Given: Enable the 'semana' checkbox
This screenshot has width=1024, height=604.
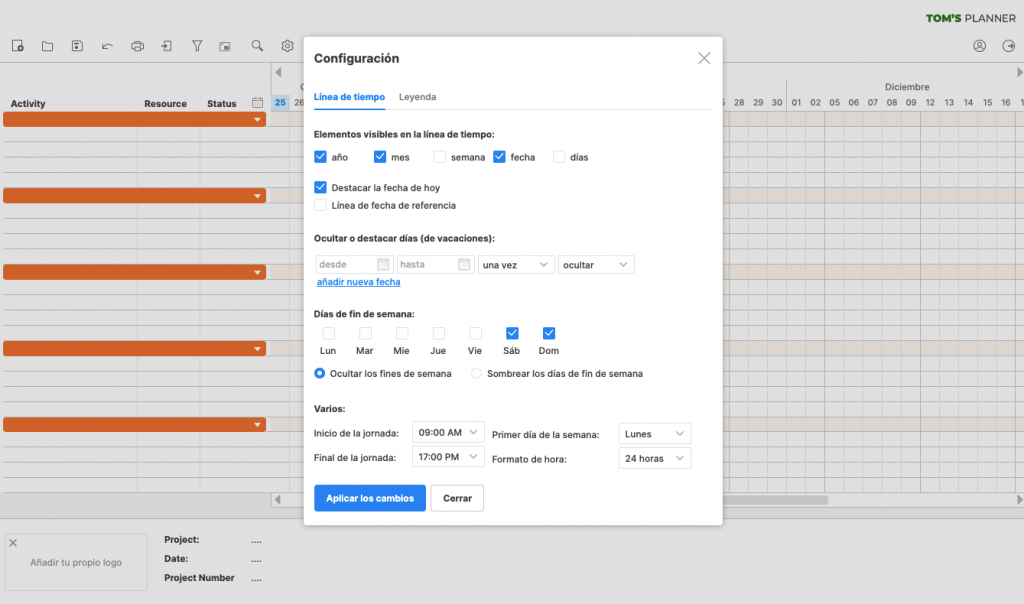Looking at the screenshot, I should [440, 157].
